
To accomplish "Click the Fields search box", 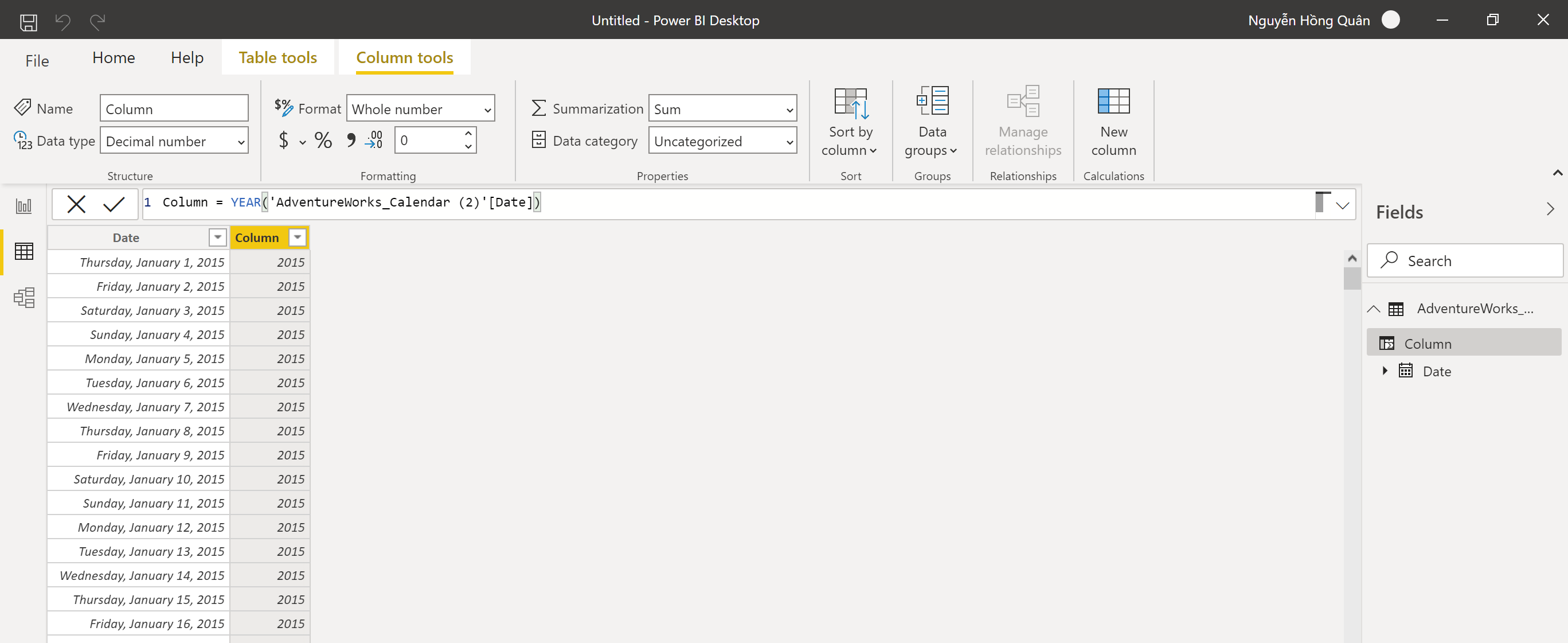I will click(1465, 260).
